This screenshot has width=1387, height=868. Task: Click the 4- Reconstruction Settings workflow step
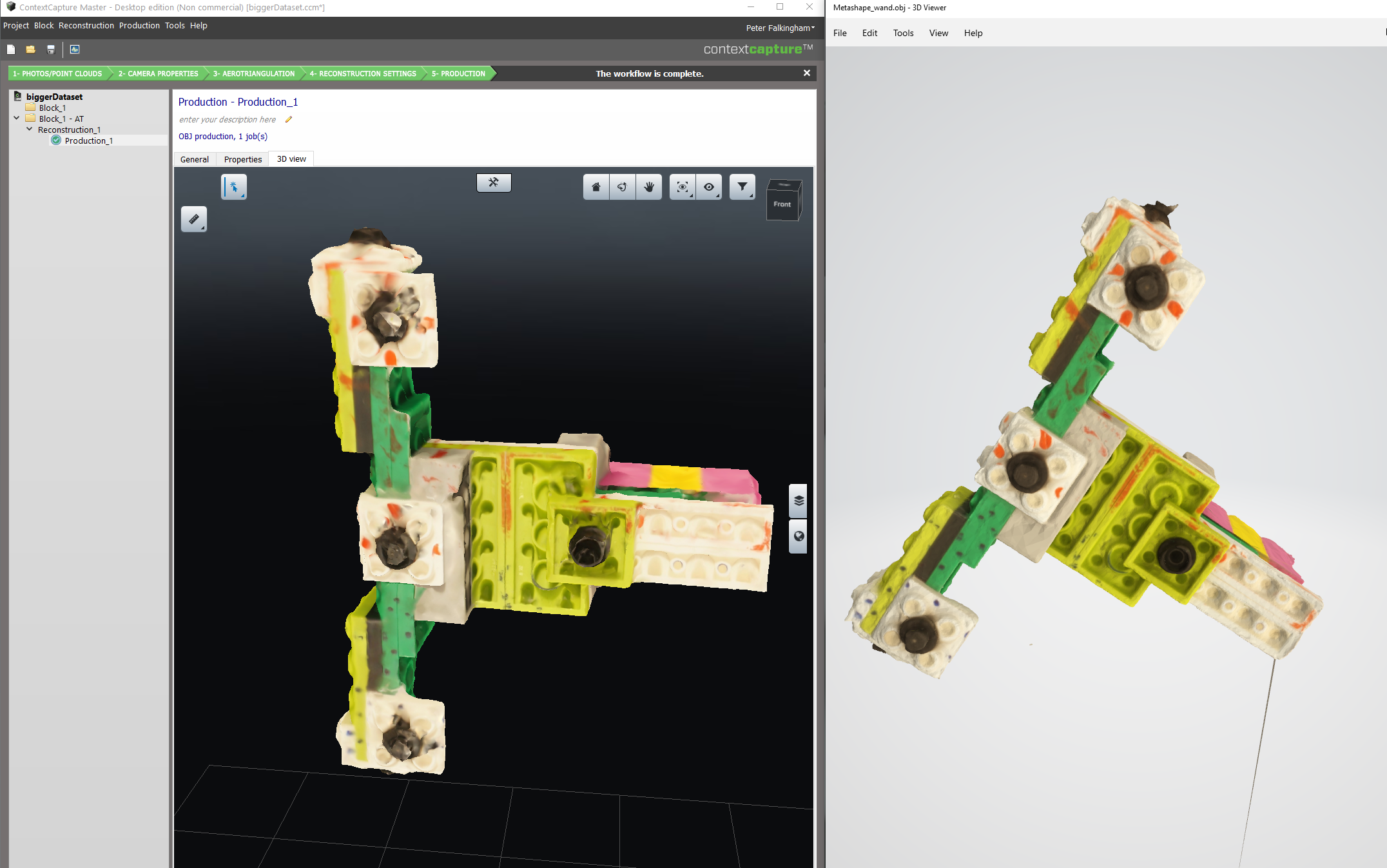point(363,73)
